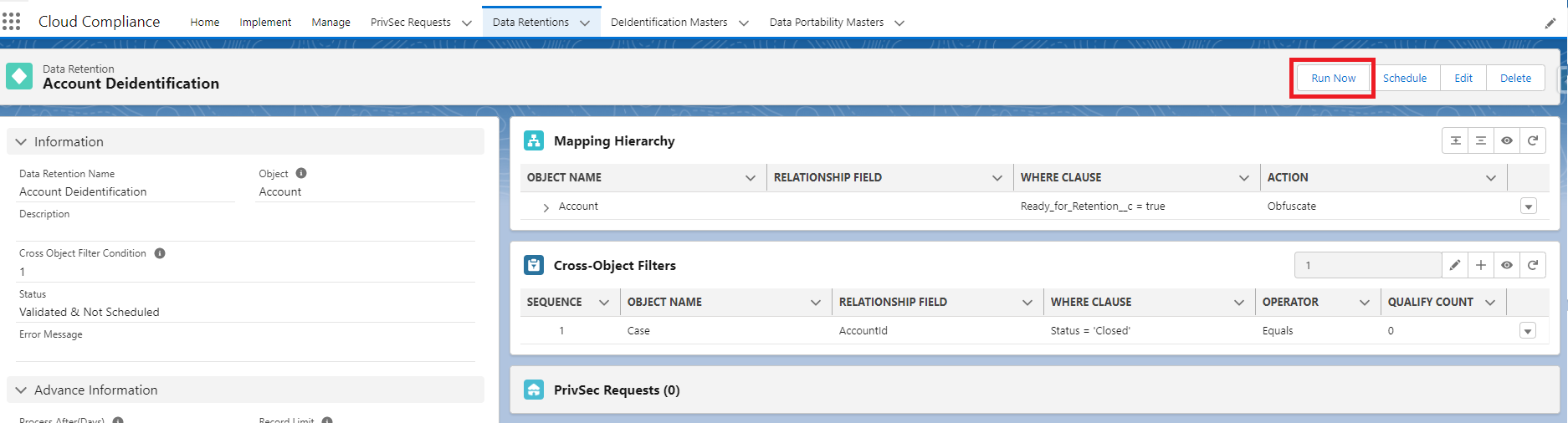This screenshot has width=1568, height=423.
Task: Toggle Mapping Hierarchy view with eye icon
Action: pyautogui.click(x=1507, y=140)
